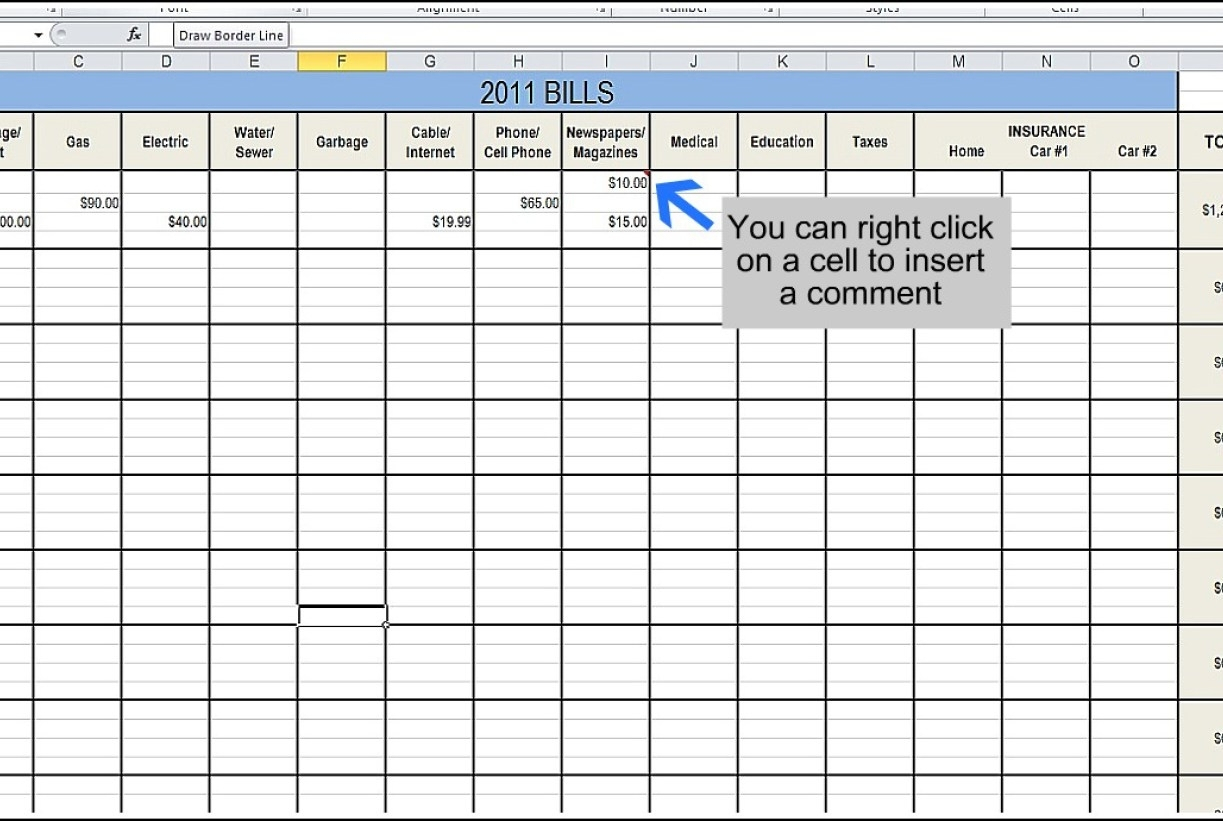The width and height of the screenshot is (1223, 821).
Task: Select the $15.00 Newspapers cell
Action: (606, 222)
